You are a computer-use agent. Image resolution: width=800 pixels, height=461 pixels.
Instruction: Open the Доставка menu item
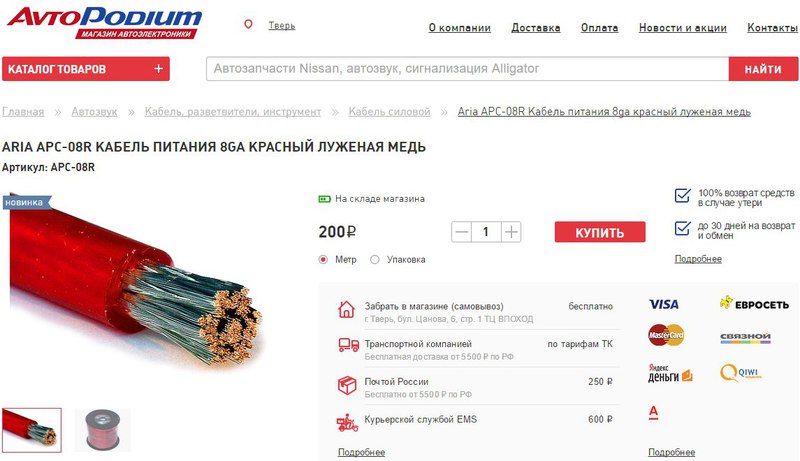pyautogui.click(x=536, y=28)
